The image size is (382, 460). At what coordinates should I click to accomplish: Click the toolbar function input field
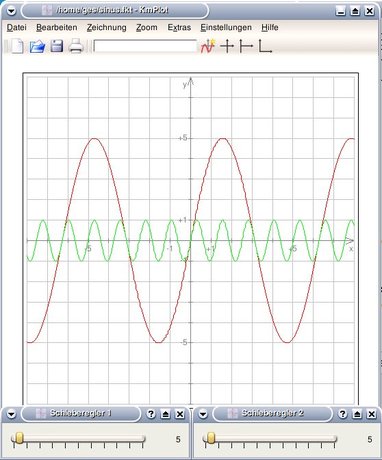click(145, 46)
